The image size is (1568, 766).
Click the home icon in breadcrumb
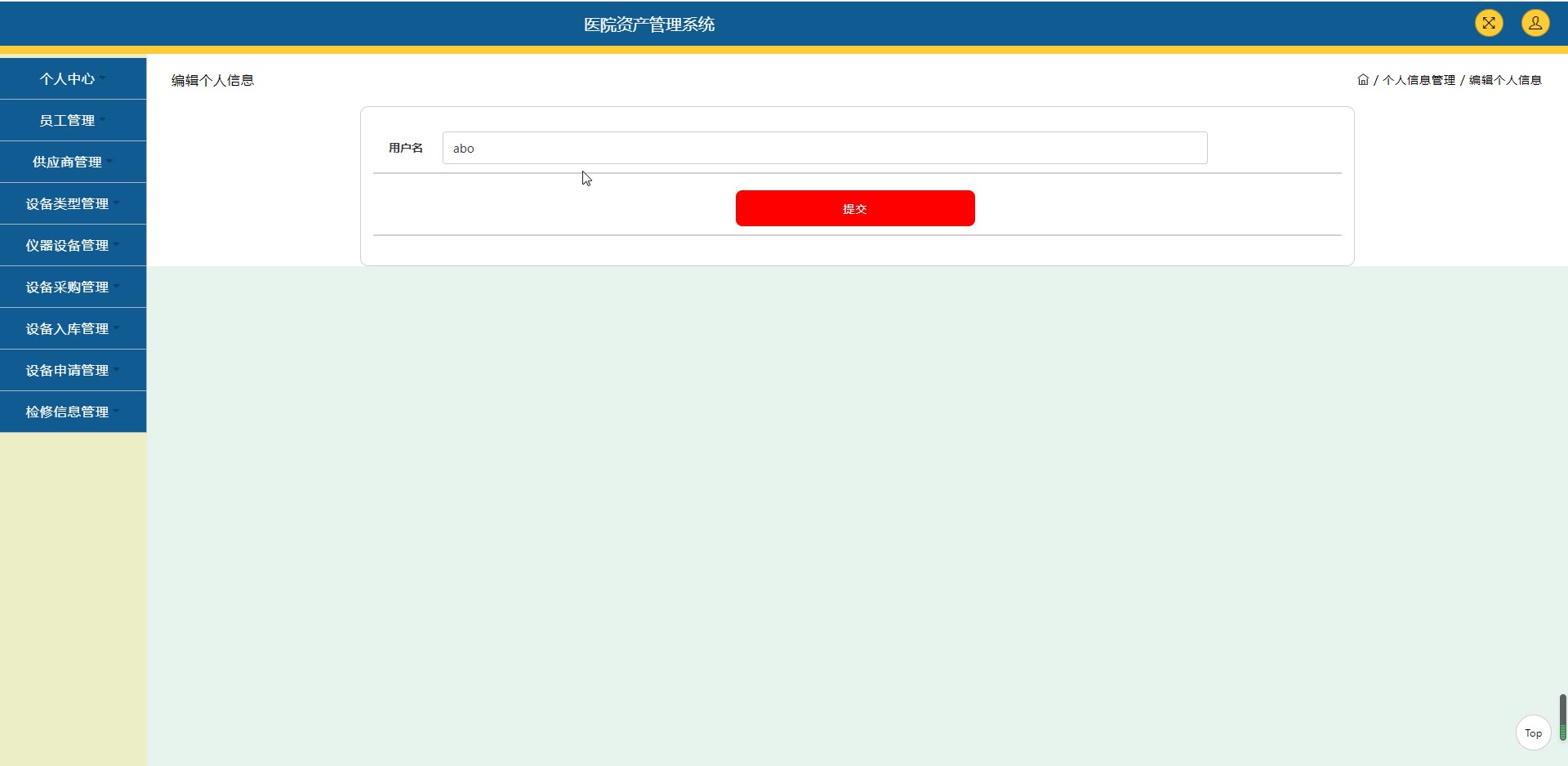click(1363, 80)
